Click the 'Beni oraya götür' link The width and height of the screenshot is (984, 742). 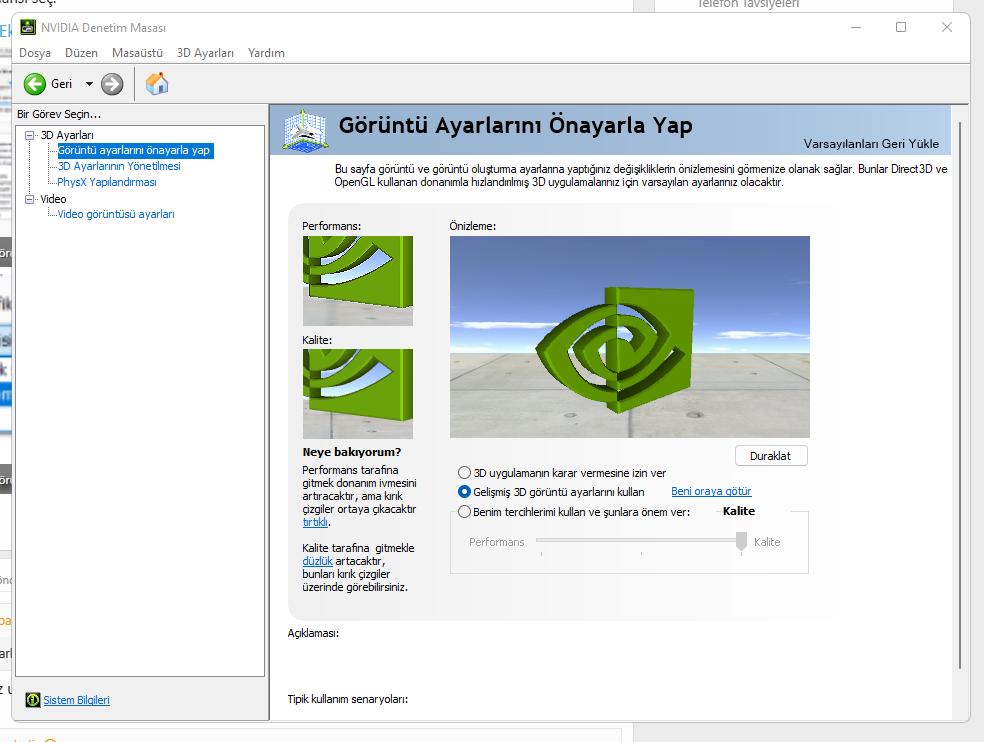click(x=711, y=492)
